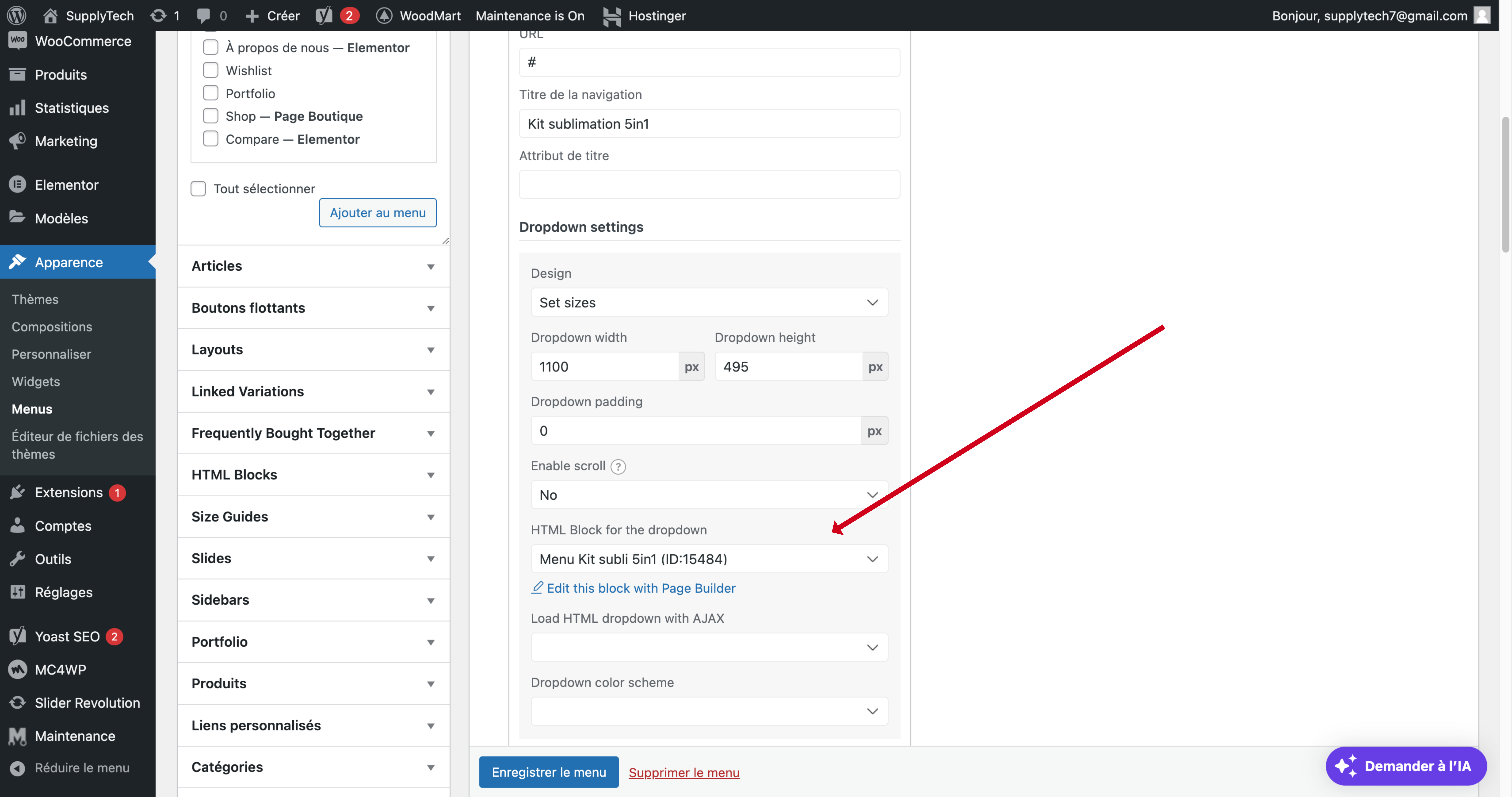Click Enregistrer le menu button
1512x797 pixels.
[549, 772]
